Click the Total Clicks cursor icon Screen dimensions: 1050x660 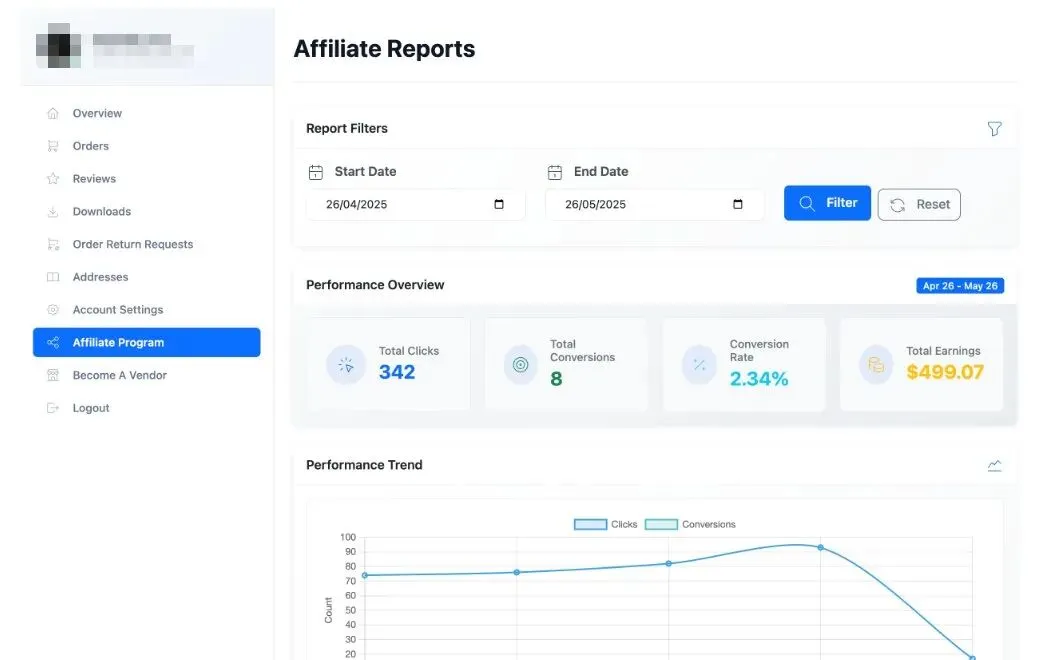346,365
